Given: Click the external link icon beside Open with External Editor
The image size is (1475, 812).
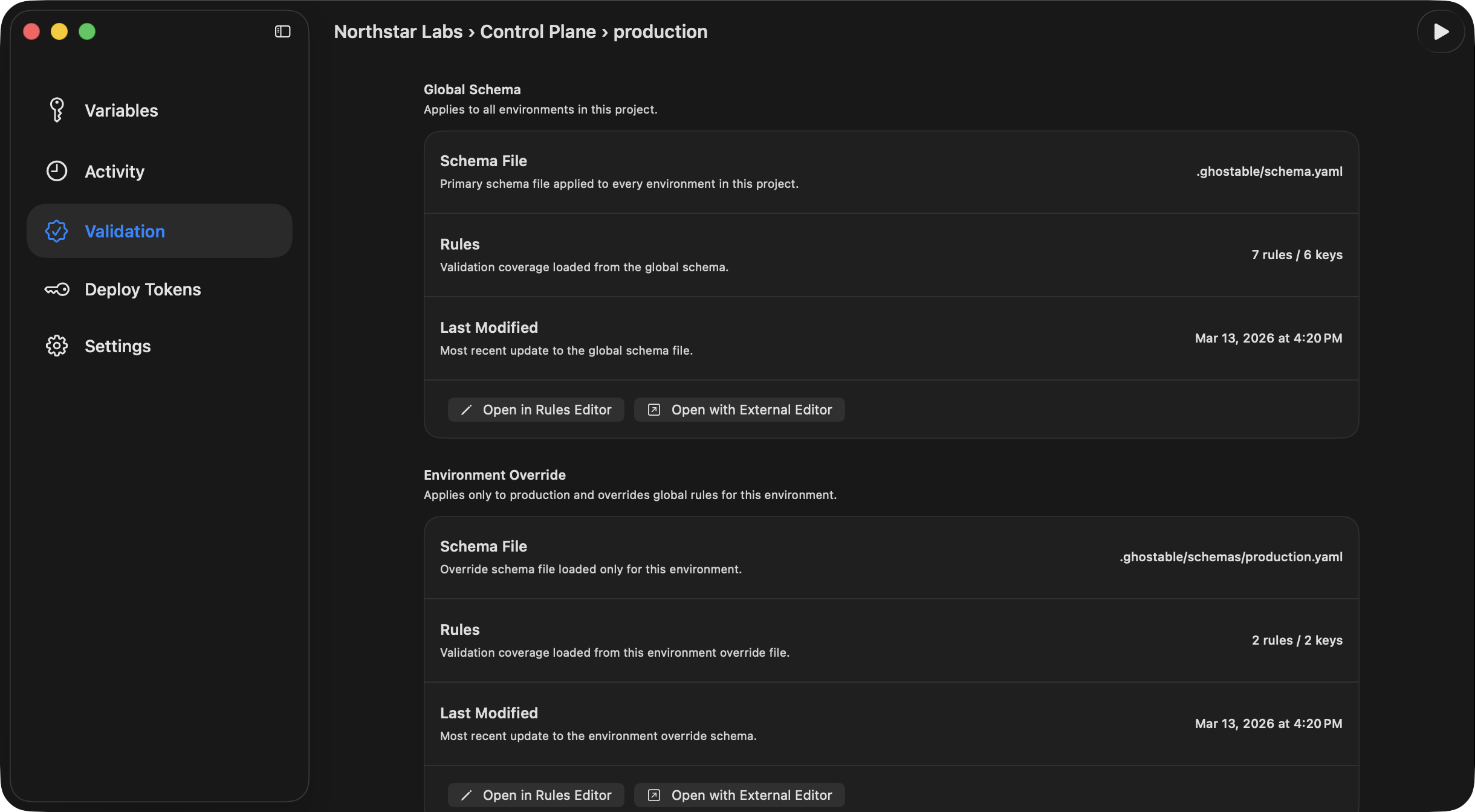Looking at the screenshot, I should pos(653,409).
